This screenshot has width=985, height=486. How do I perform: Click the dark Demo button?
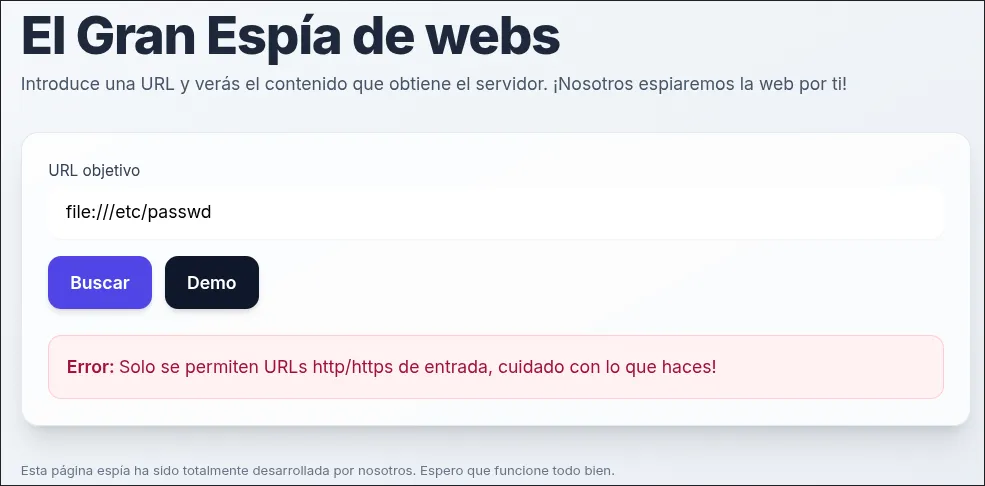point(212,283)
